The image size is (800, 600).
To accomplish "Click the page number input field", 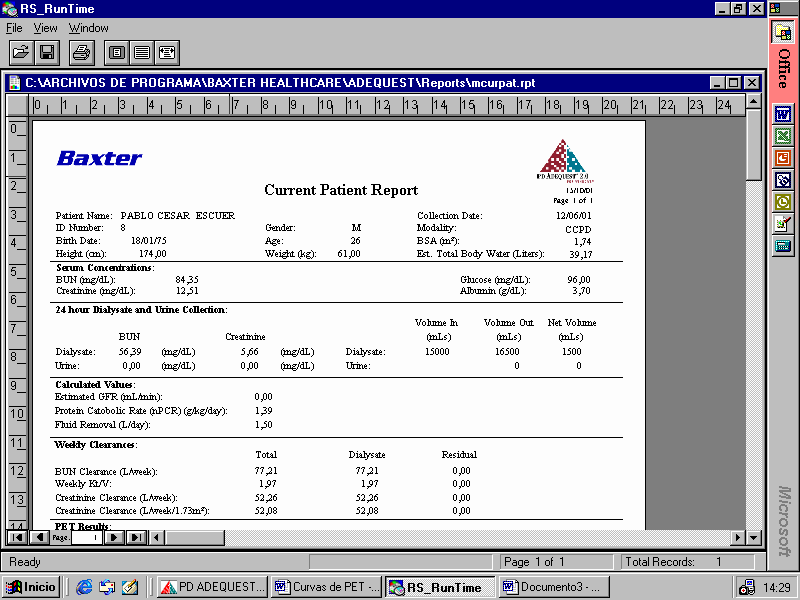I will pos(87,537).
